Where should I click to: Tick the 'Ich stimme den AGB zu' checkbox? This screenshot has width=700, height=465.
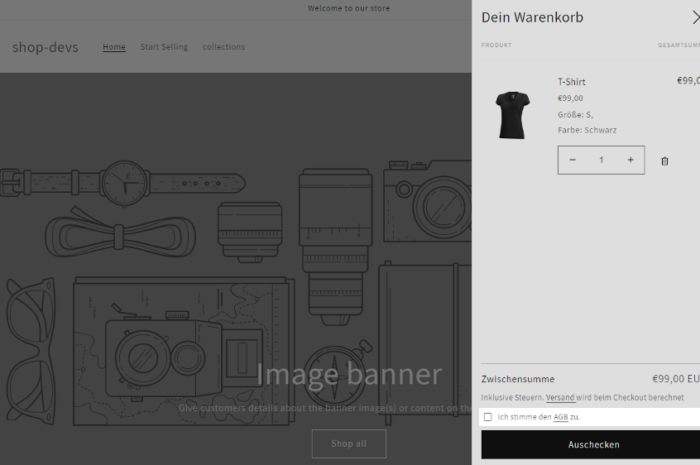(488, 417)
